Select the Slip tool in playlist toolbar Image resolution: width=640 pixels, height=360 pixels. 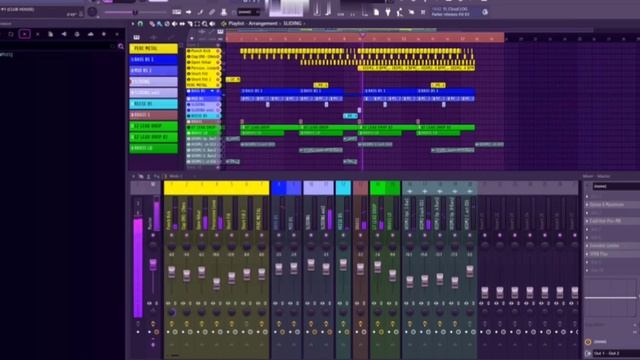click(182, 24)
